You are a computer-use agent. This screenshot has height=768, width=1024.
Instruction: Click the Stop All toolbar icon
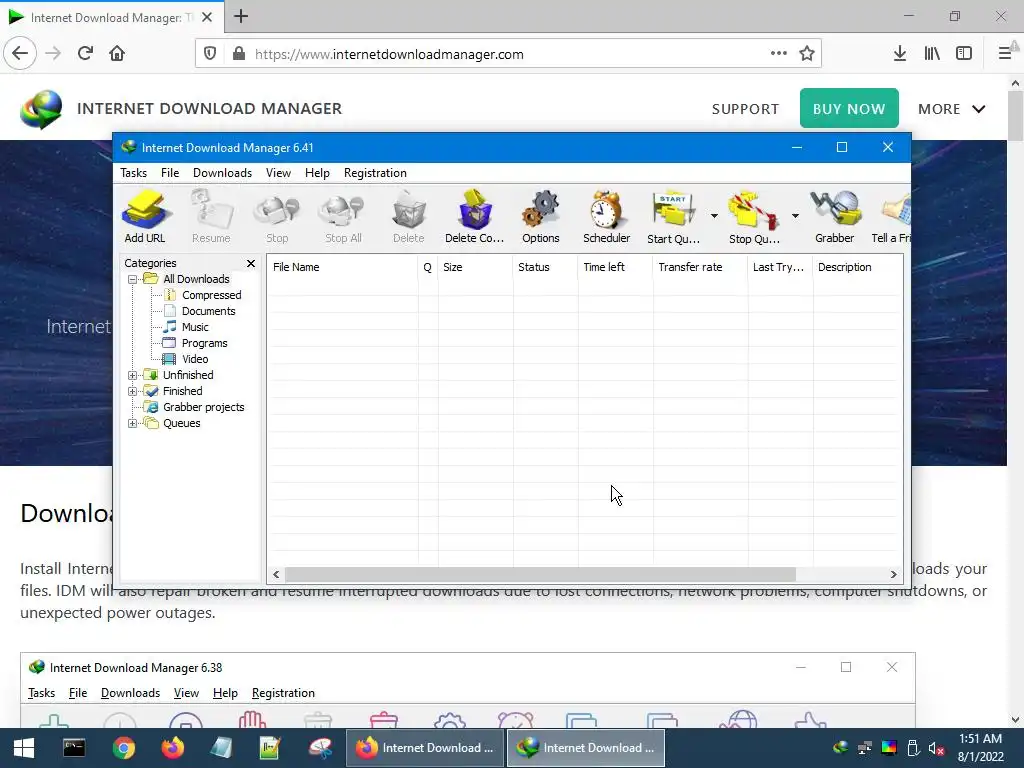pos(343,217)
